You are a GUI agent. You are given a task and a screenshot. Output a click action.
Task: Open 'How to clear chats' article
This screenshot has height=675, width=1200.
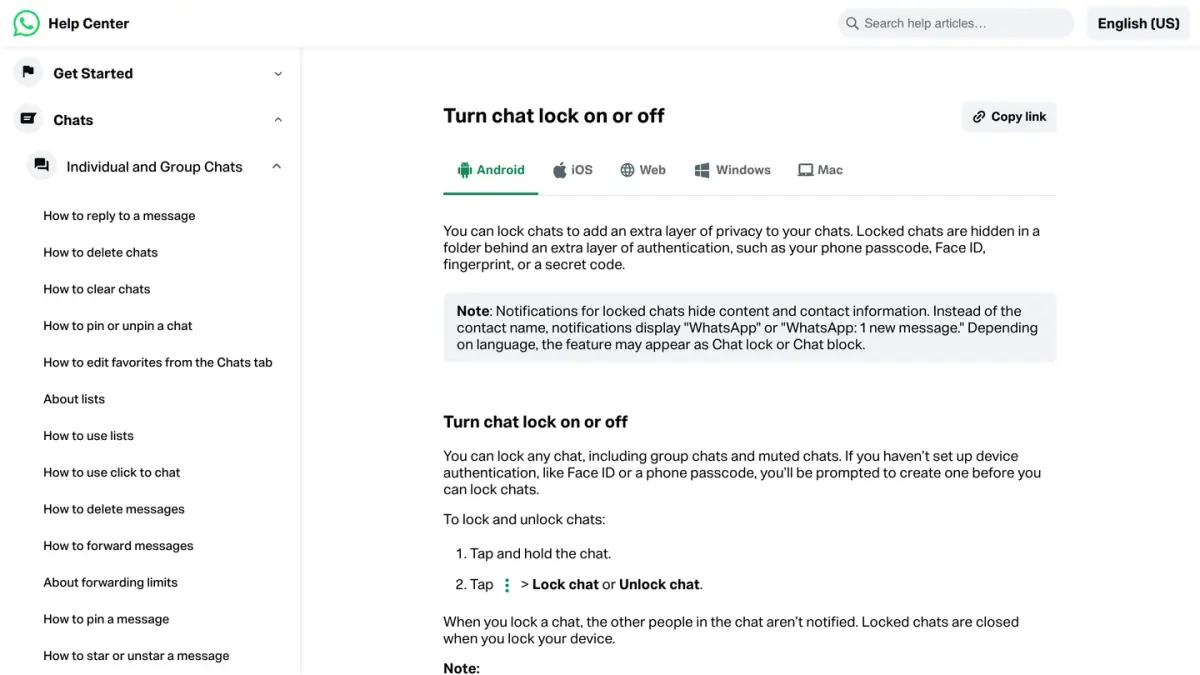click(96, 289)
